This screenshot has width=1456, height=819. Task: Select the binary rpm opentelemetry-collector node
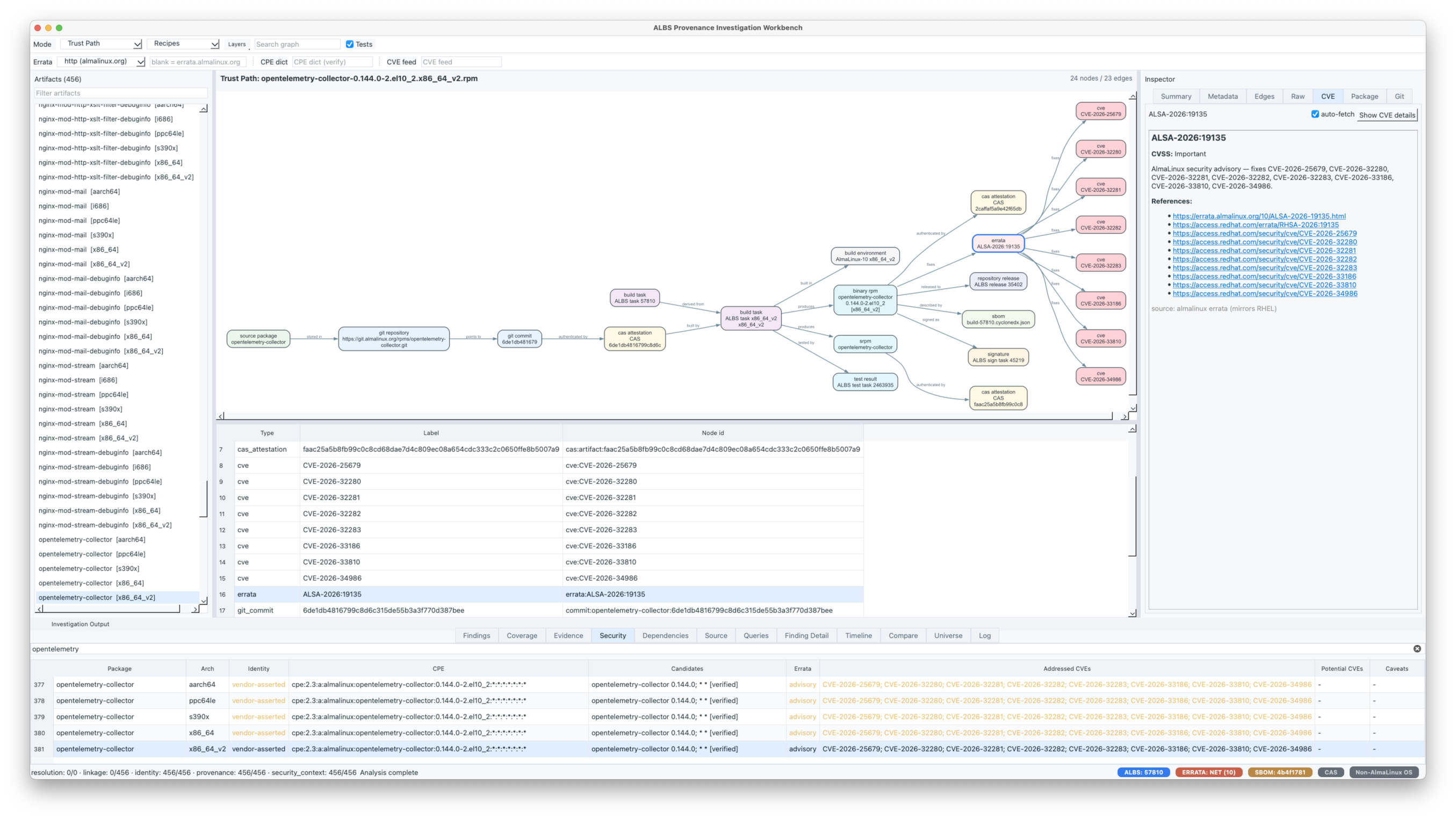865,300
